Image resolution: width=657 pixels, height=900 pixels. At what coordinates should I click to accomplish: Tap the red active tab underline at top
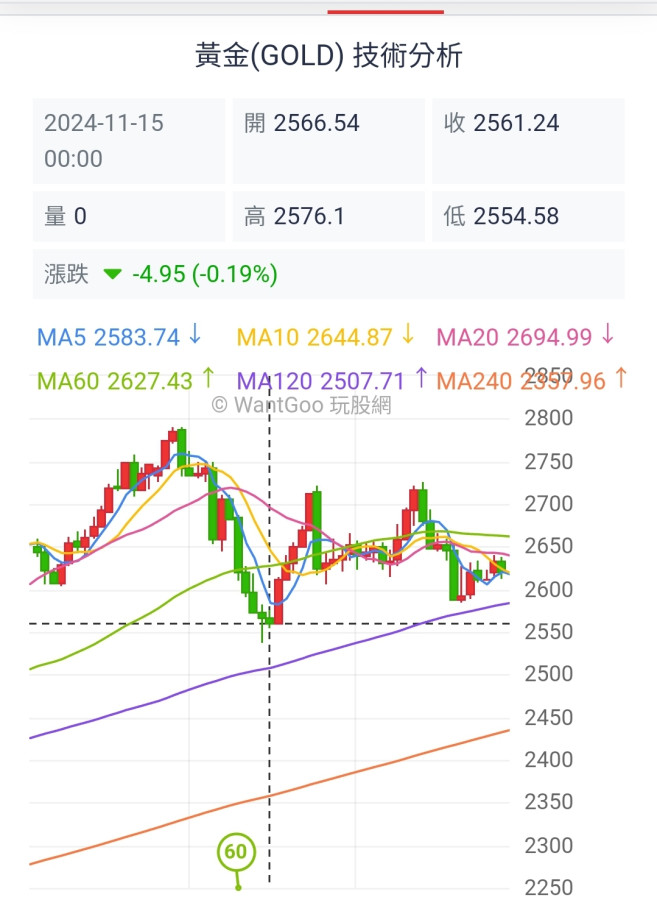tap(385, 12)
